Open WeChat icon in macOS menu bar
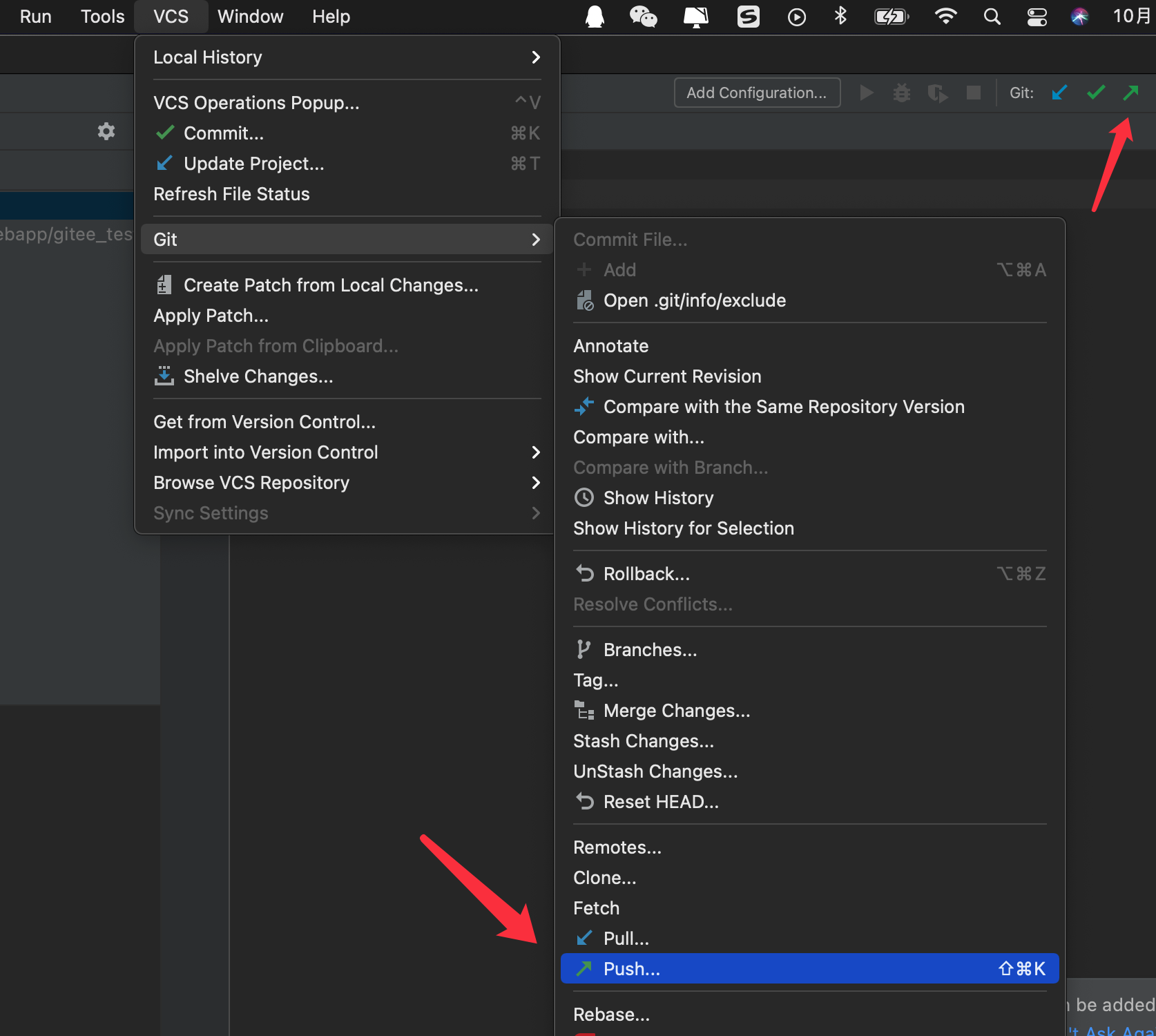 pyautogui.click(x=643, y=17)
